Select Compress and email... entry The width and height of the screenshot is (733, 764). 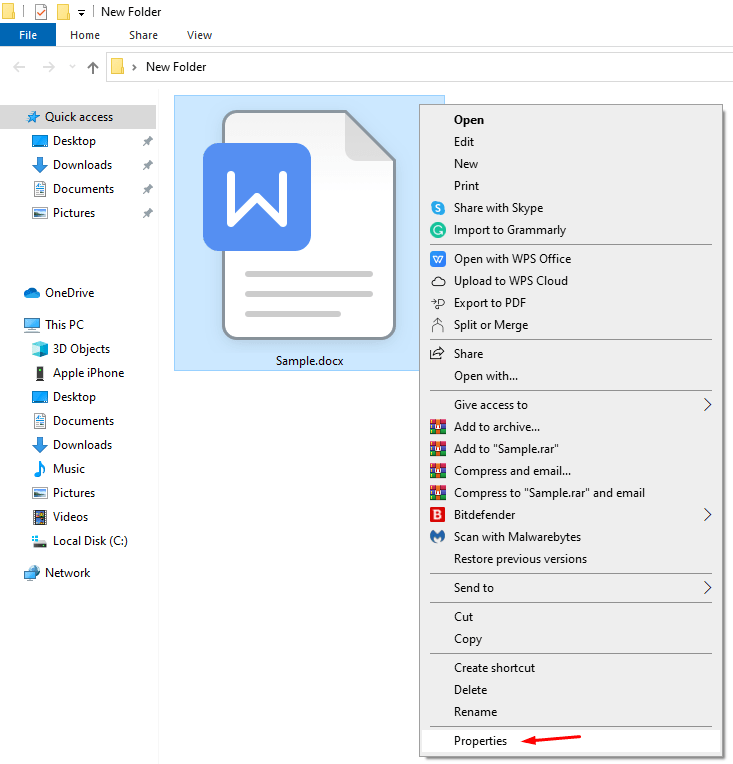(571, 471)
